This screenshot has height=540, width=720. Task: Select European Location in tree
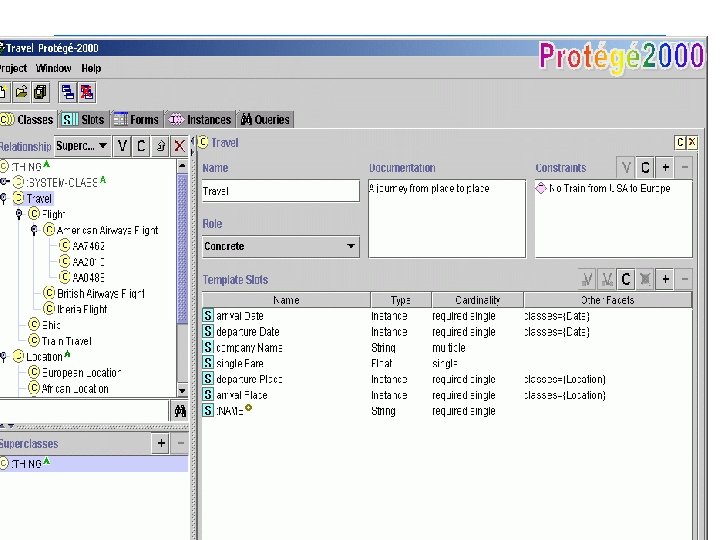(x=75, y=372)
